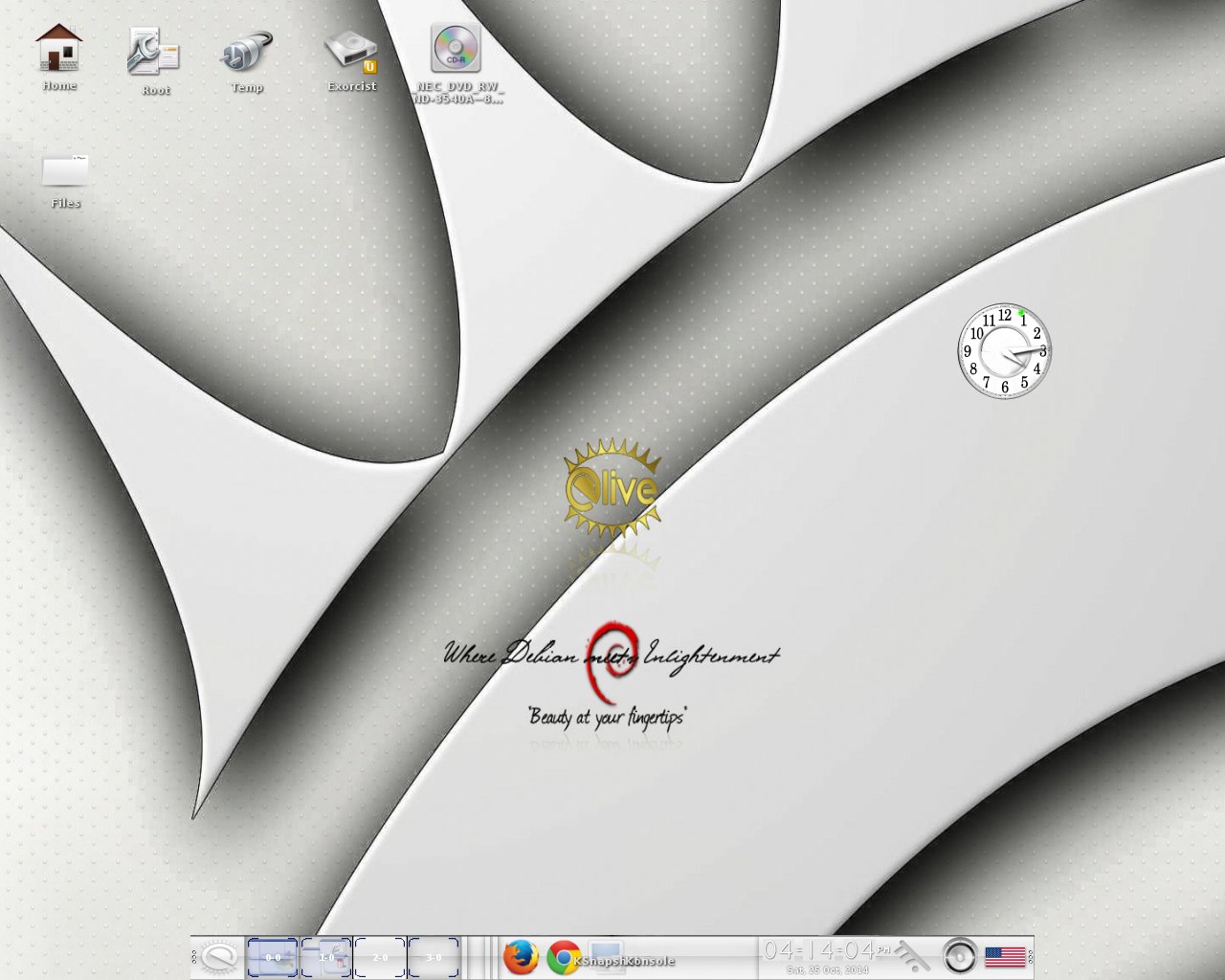Click the date Sat, 25 Oct, 2014
This screenshot has height=980, width=1225.
tap(827, 970)
